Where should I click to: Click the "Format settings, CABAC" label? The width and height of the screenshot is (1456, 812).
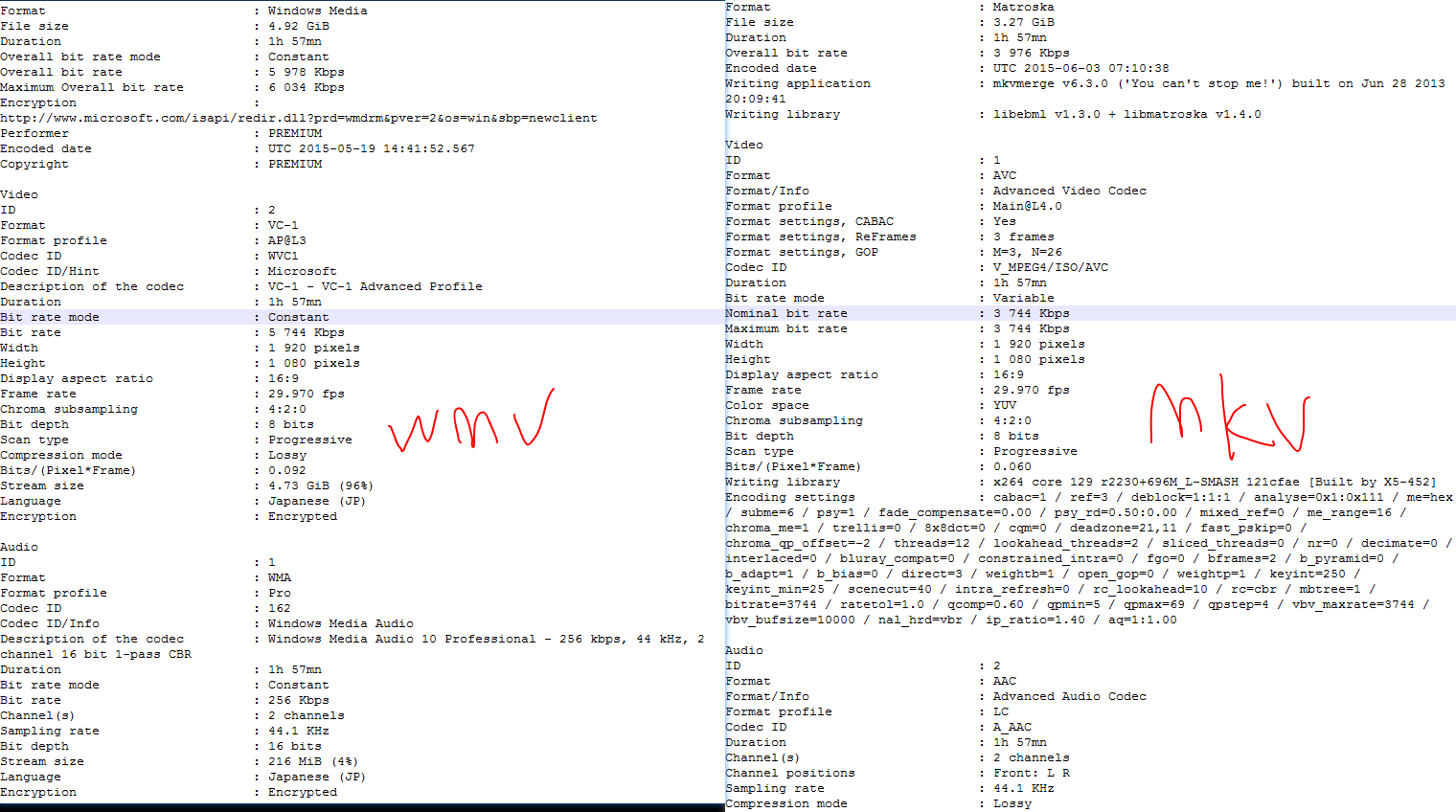(809, 221)
